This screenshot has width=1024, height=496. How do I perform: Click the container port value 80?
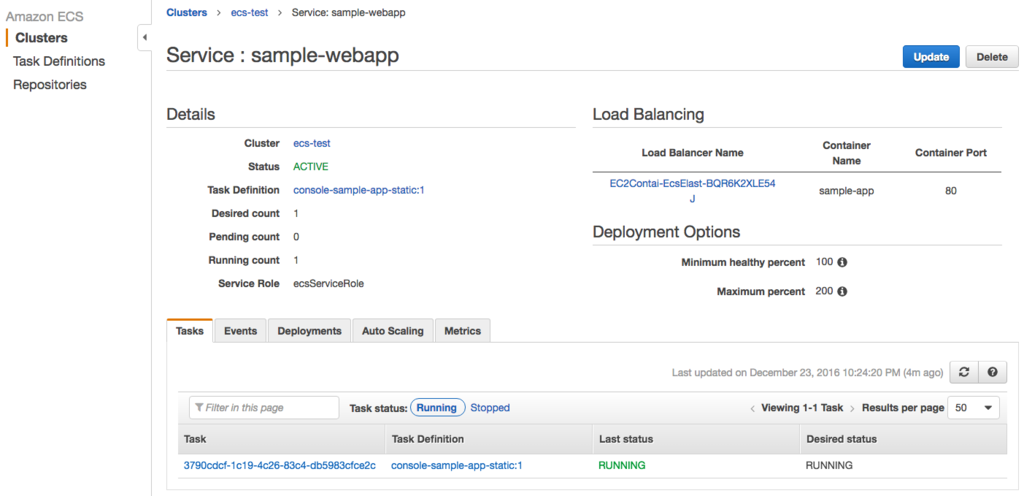pyautogui.click(x=950, y=191)
